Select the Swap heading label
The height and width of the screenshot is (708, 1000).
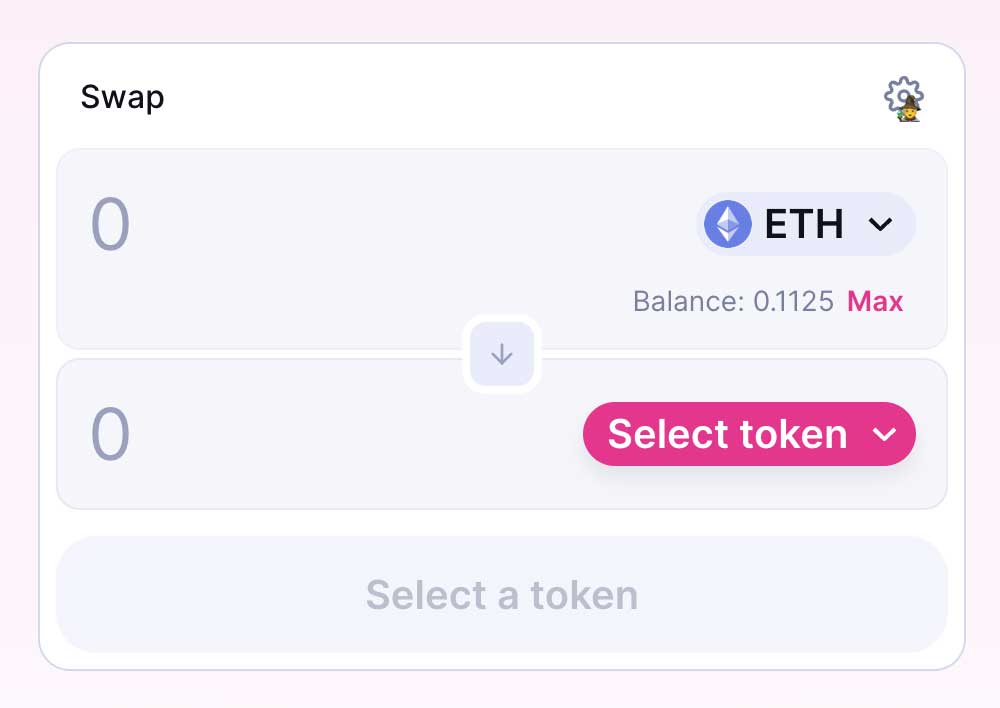[122, 98]
